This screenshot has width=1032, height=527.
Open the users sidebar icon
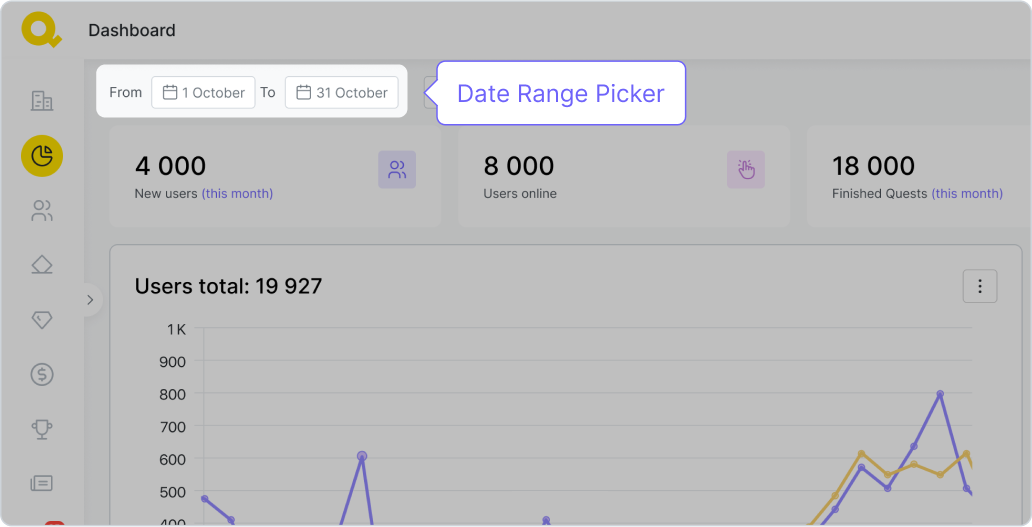(x=42, y=211)
